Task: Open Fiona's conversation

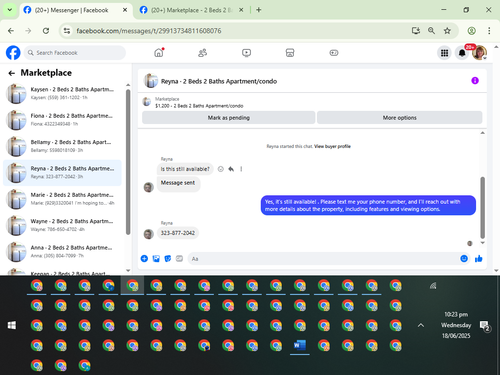Action: 62,120
